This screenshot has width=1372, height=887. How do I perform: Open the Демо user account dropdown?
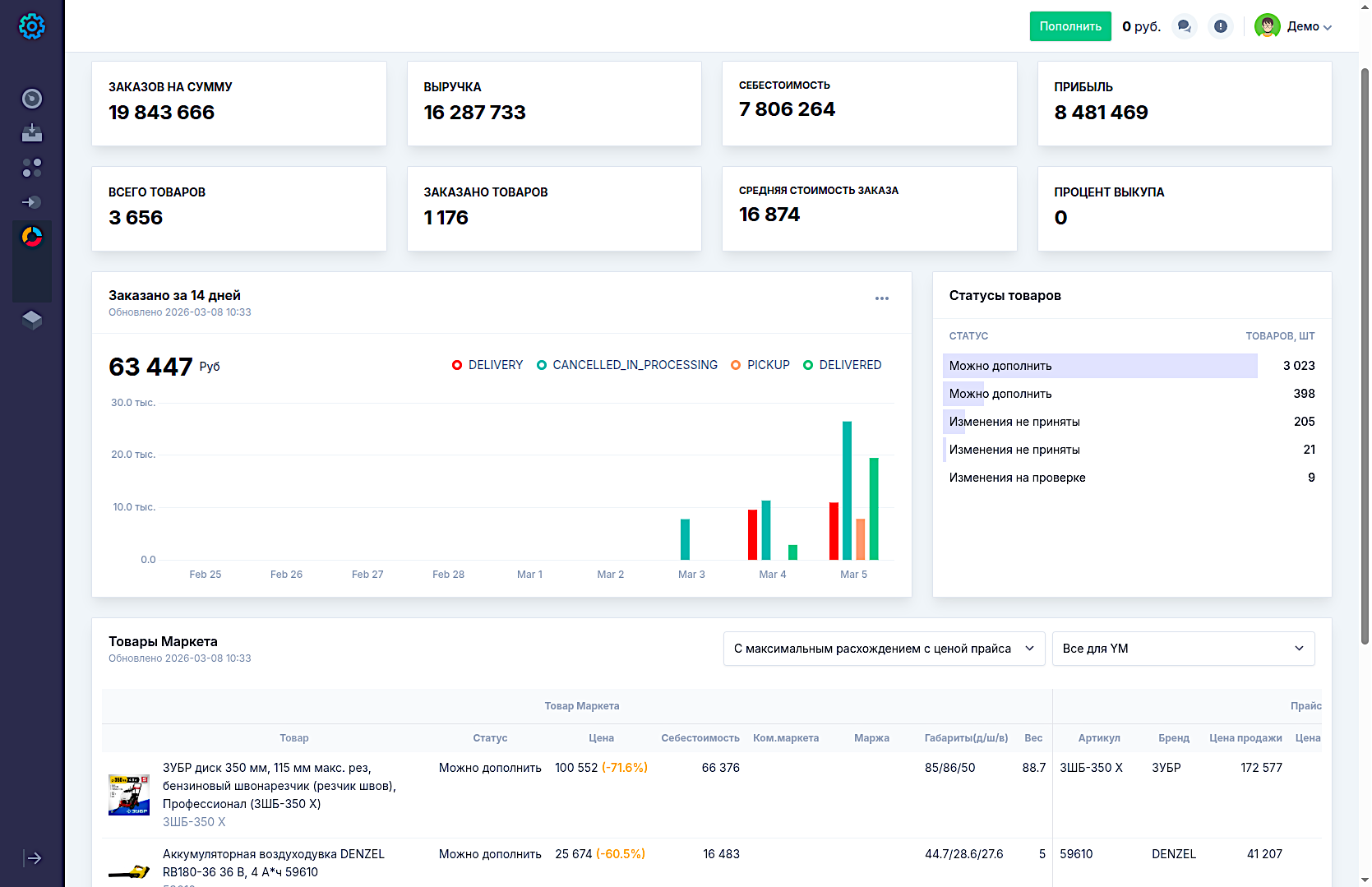click(x=1293, y=26)
